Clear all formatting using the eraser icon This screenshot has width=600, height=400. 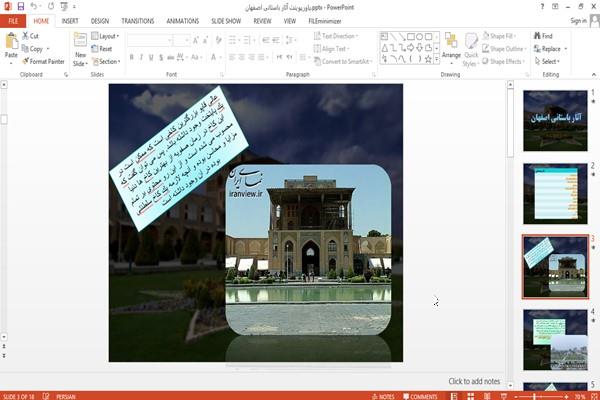click(218, 40)
